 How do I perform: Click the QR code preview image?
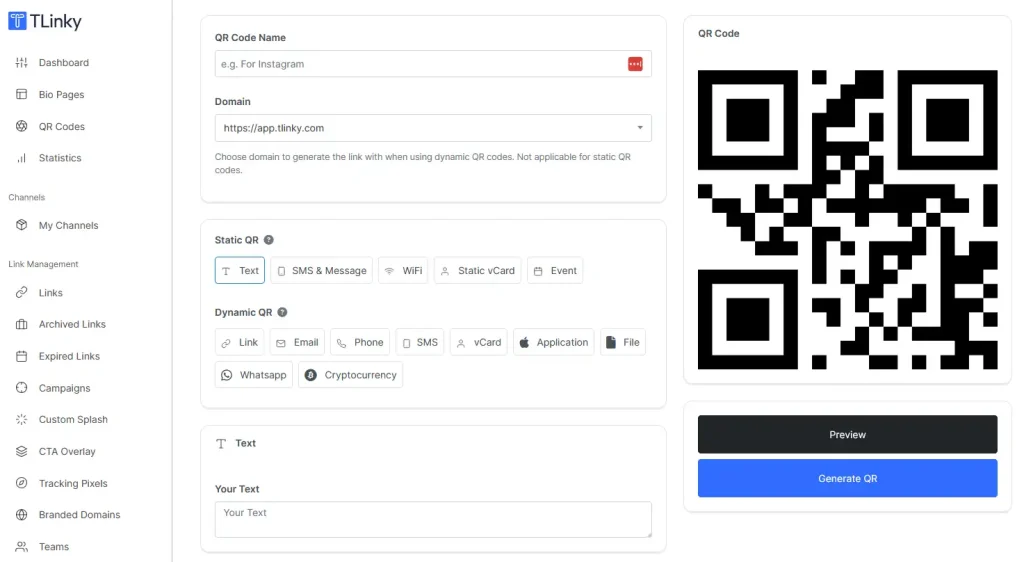point(847,220)
